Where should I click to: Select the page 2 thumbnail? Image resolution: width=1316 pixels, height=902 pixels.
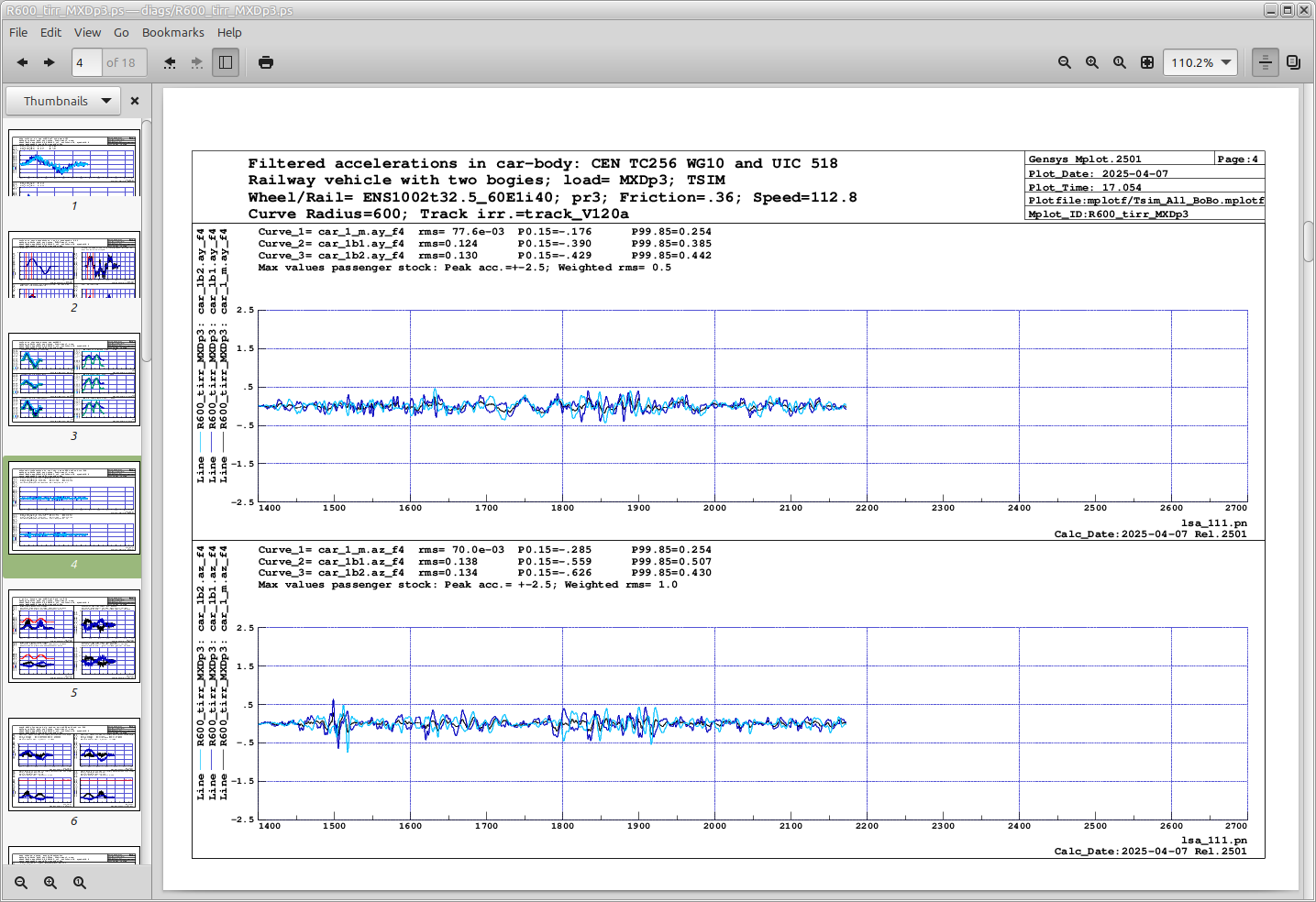tap(74, 264)
